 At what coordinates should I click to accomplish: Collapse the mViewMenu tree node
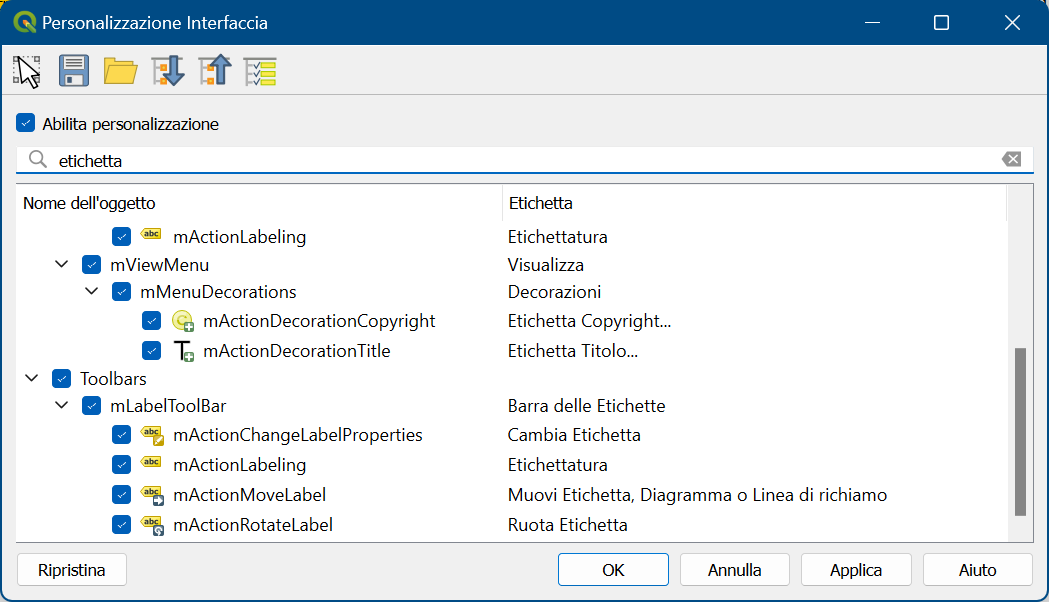pos(62,264)
